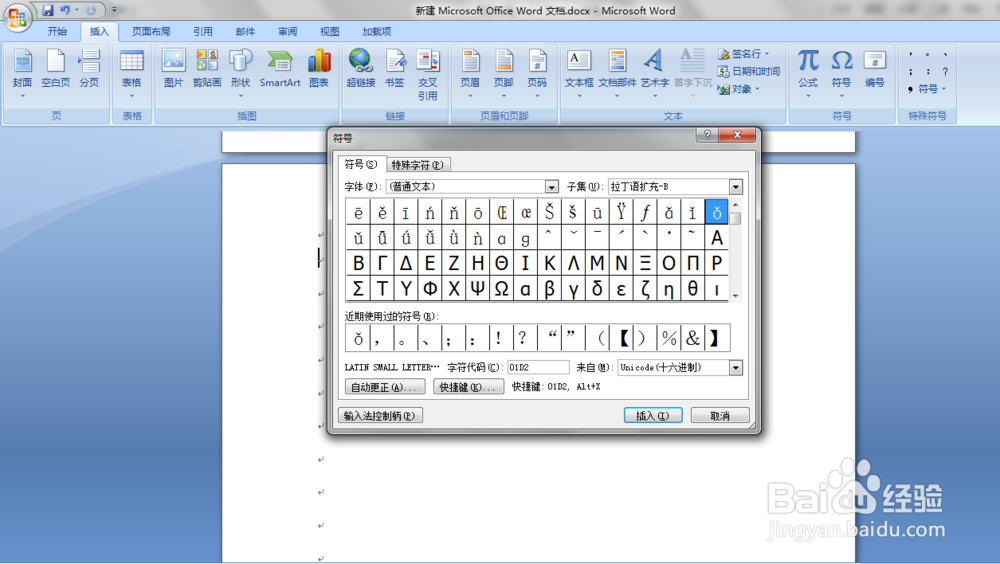Switch to the Page Layout (页面布局) tab
1000x564 pixels.
pos(151,31)
